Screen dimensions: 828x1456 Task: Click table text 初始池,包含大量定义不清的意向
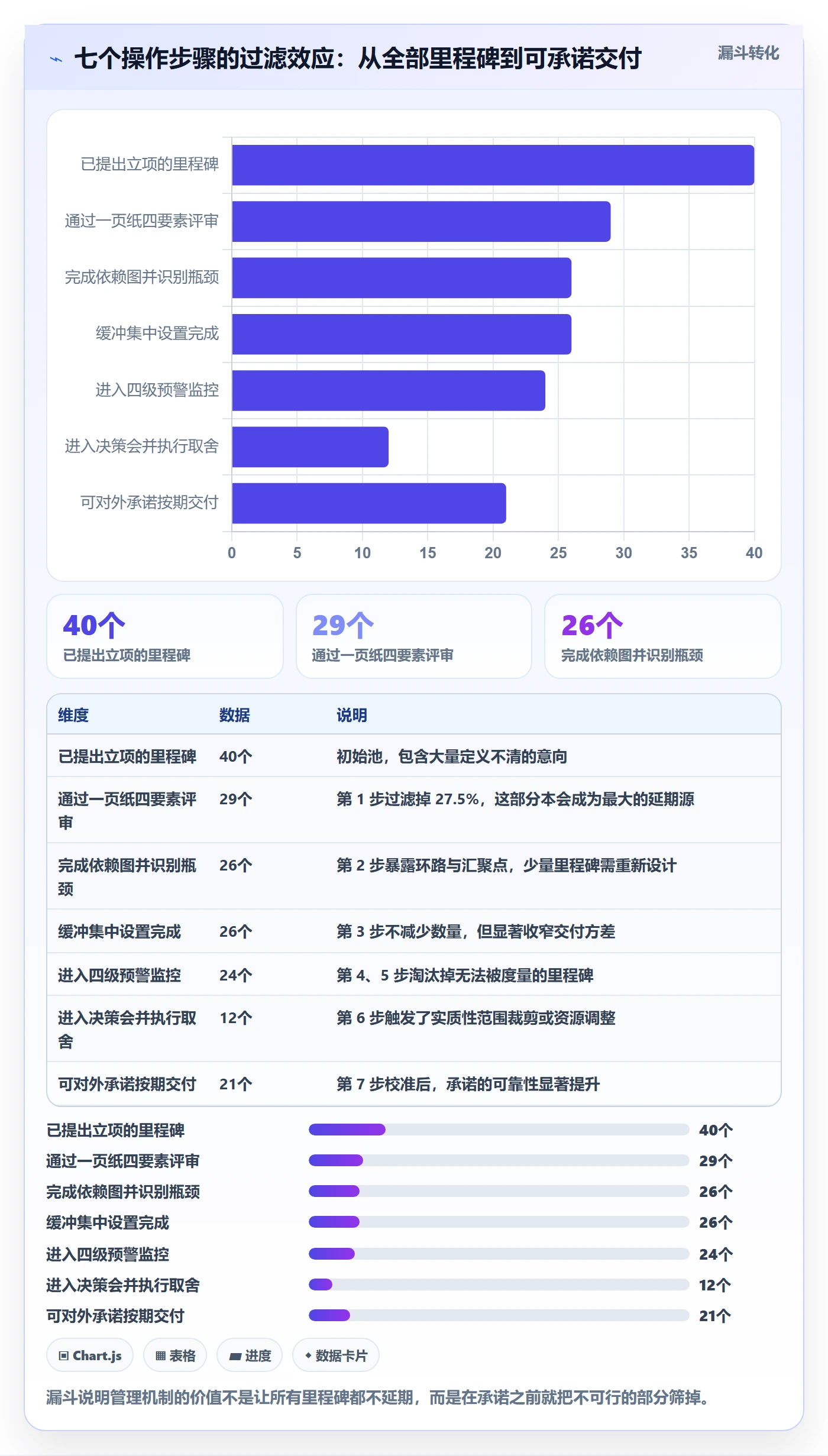(452, 756)
